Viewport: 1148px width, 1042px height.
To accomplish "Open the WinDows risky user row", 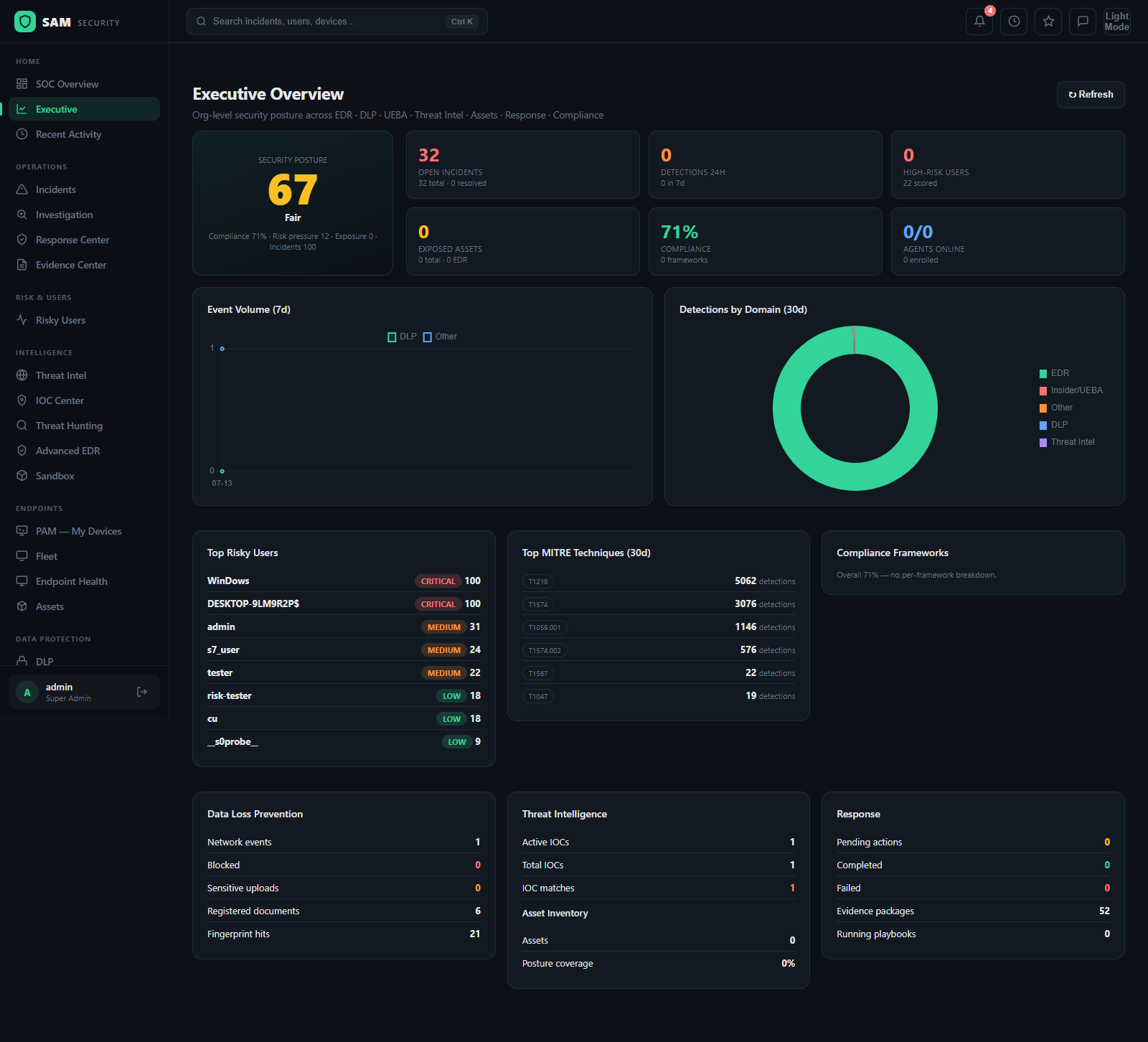I will [344, 581].
